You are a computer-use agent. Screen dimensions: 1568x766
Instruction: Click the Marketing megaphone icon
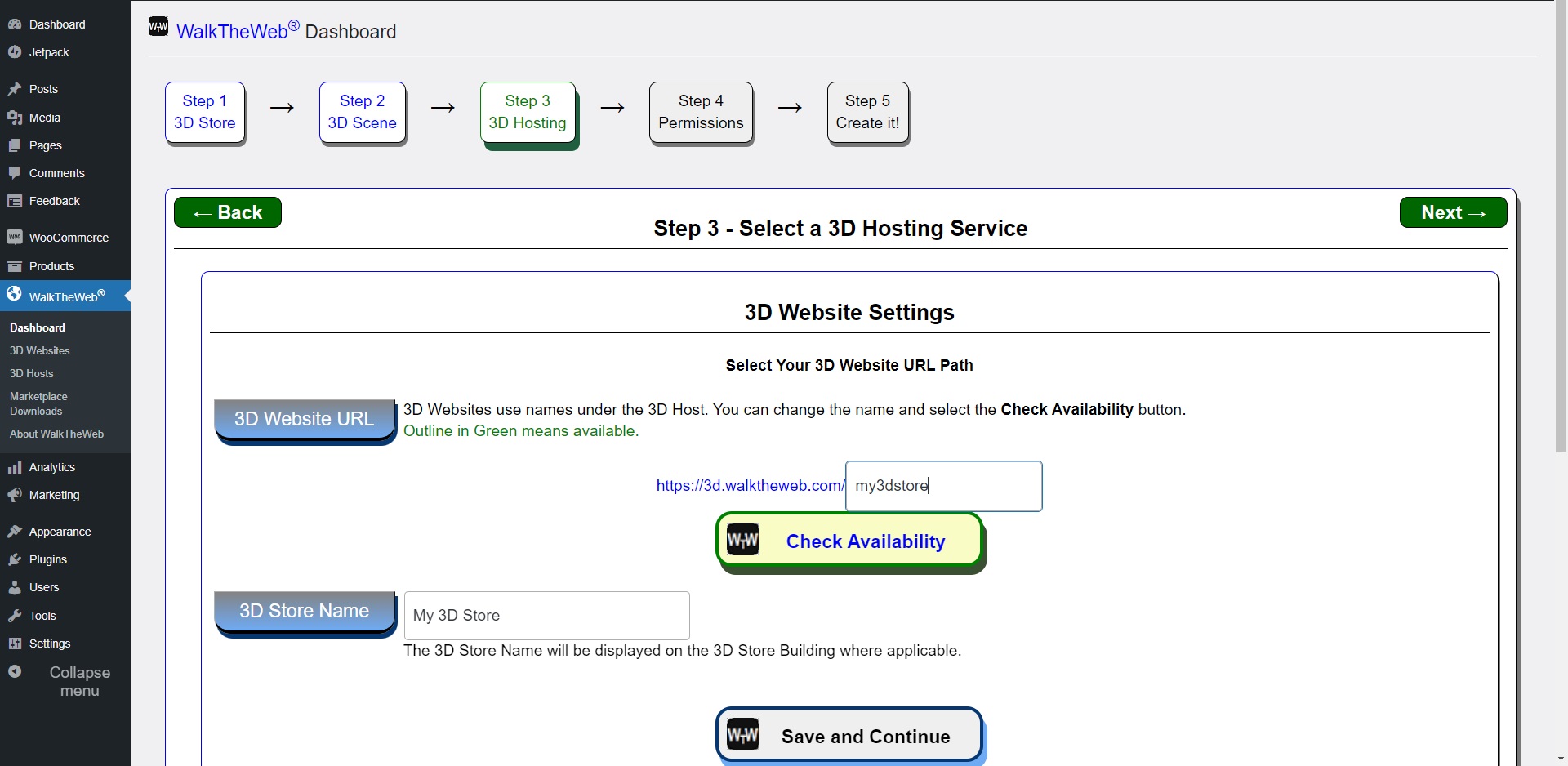(x=15, y=495)
